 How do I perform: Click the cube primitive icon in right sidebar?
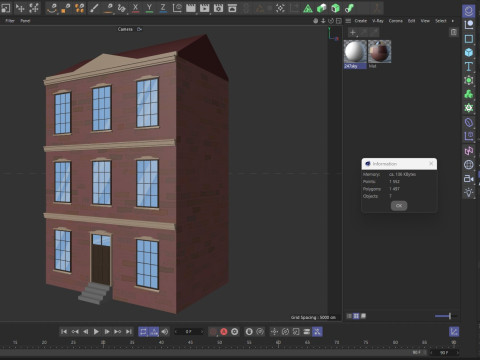point(469,52)
